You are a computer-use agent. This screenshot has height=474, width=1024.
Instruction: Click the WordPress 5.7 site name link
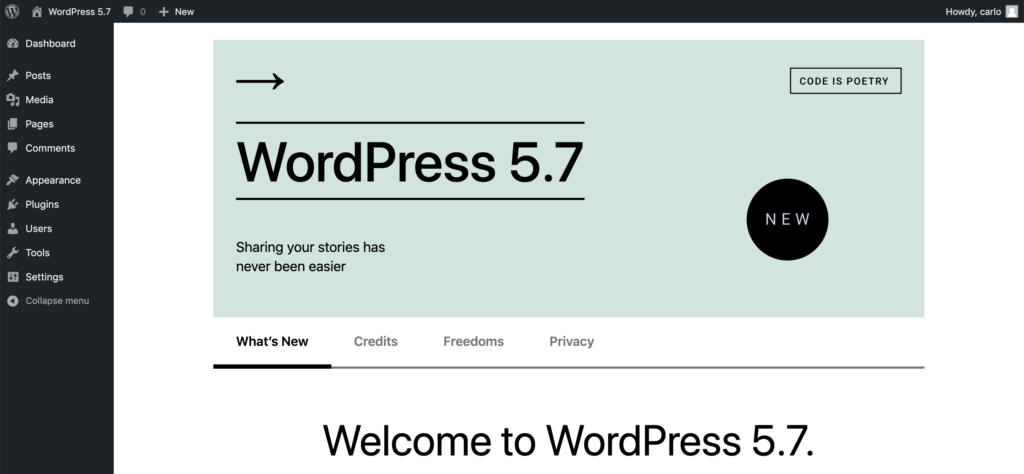coord(80,12)
